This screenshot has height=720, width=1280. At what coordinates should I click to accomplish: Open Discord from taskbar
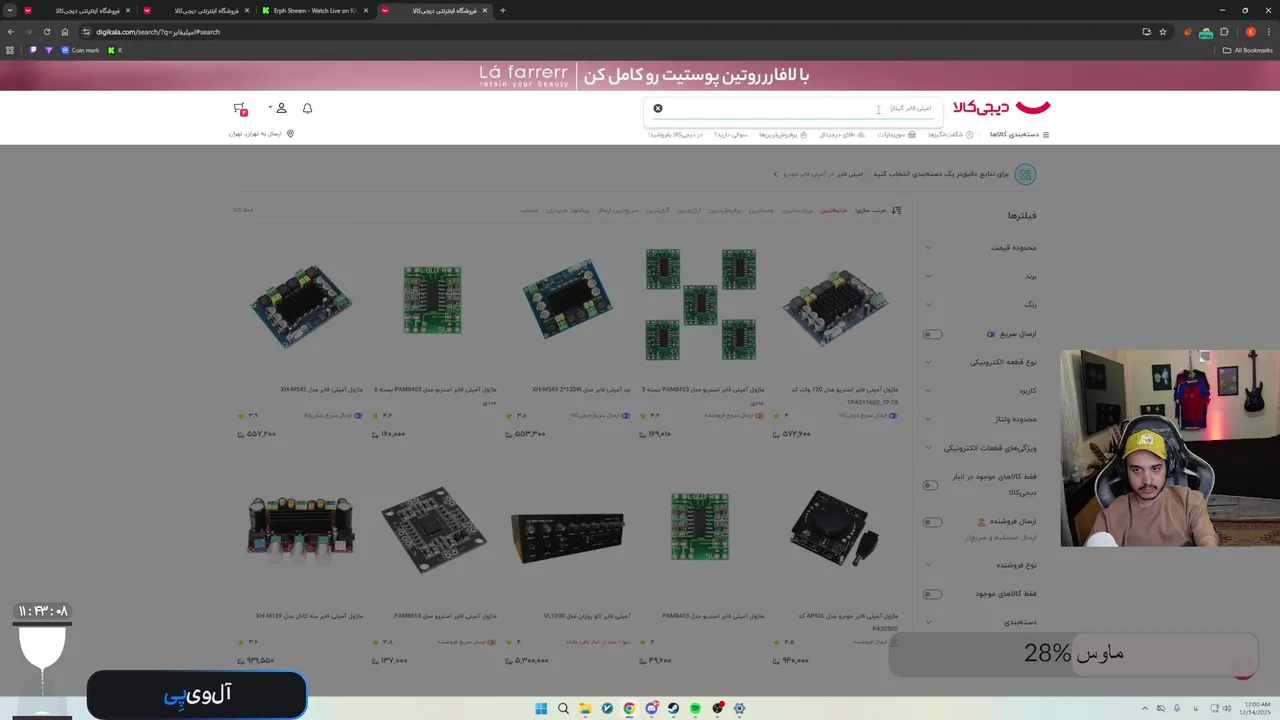click(x=651, y=708)
